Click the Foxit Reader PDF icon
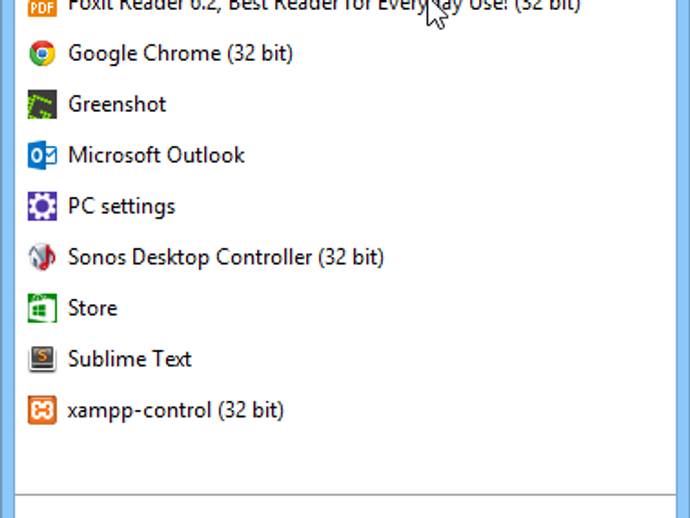 (x=42, y=6)
